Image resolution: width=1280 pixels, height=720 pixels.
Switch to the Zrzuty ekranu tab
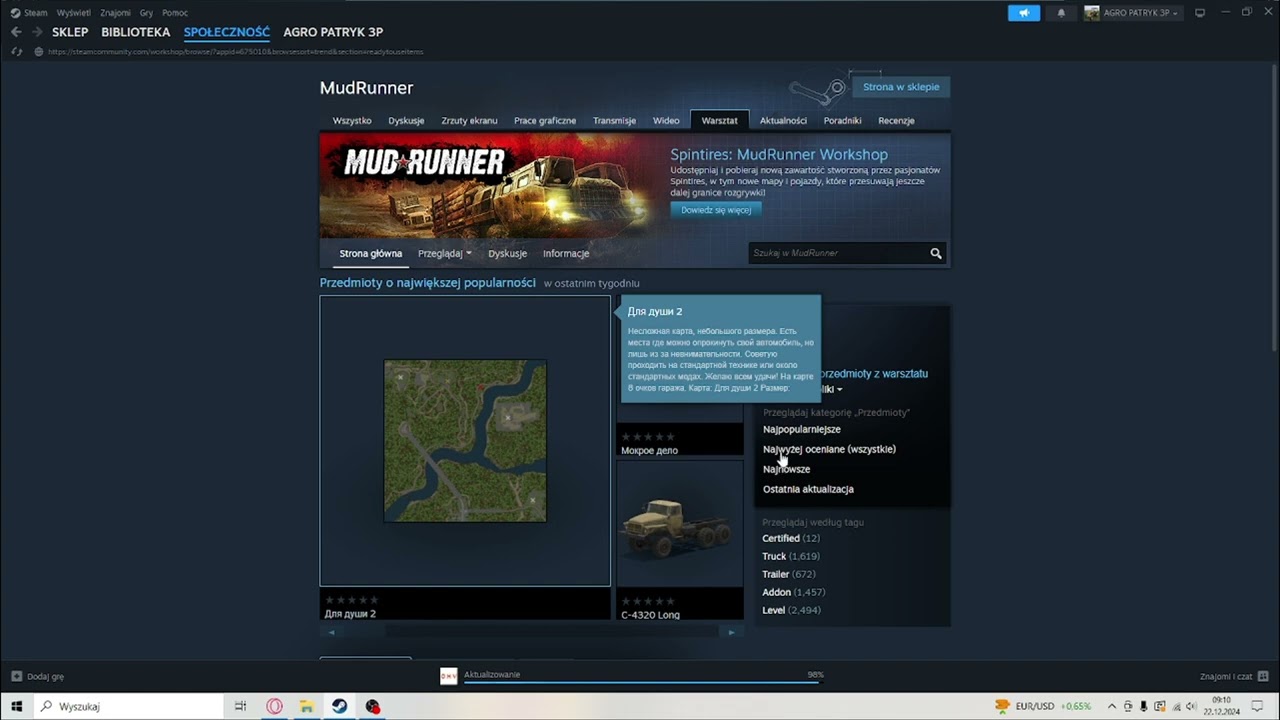[x=469, y=120]
